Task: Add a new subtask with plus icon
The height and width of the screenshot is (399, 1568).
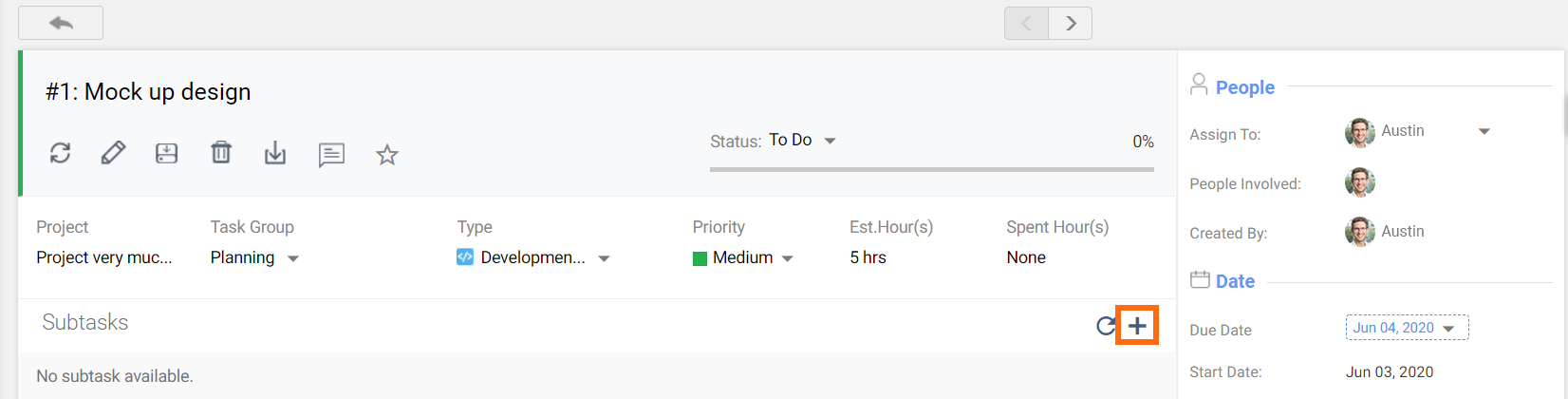Action: [1137, 326]
